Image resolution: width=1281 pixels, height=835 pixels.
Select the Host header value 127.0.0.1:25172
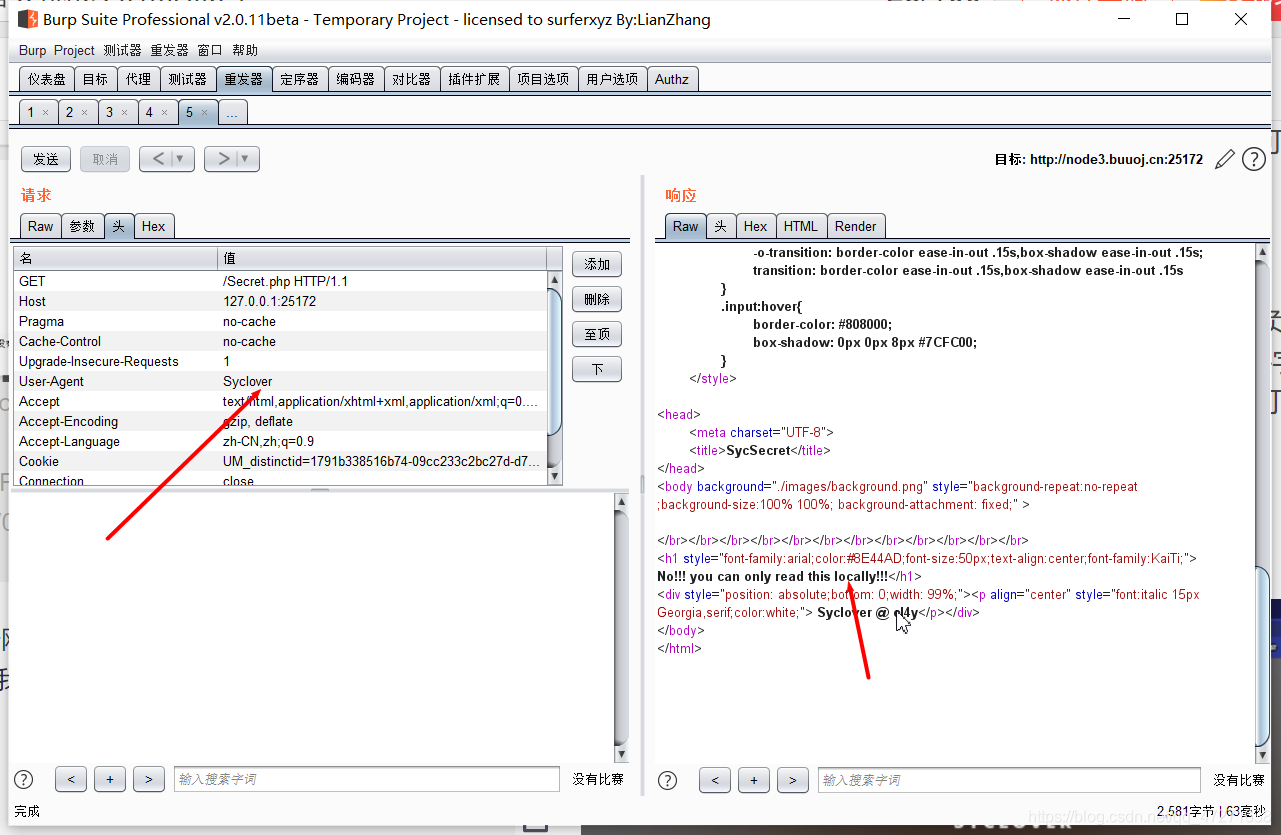(x=270, y=301)
